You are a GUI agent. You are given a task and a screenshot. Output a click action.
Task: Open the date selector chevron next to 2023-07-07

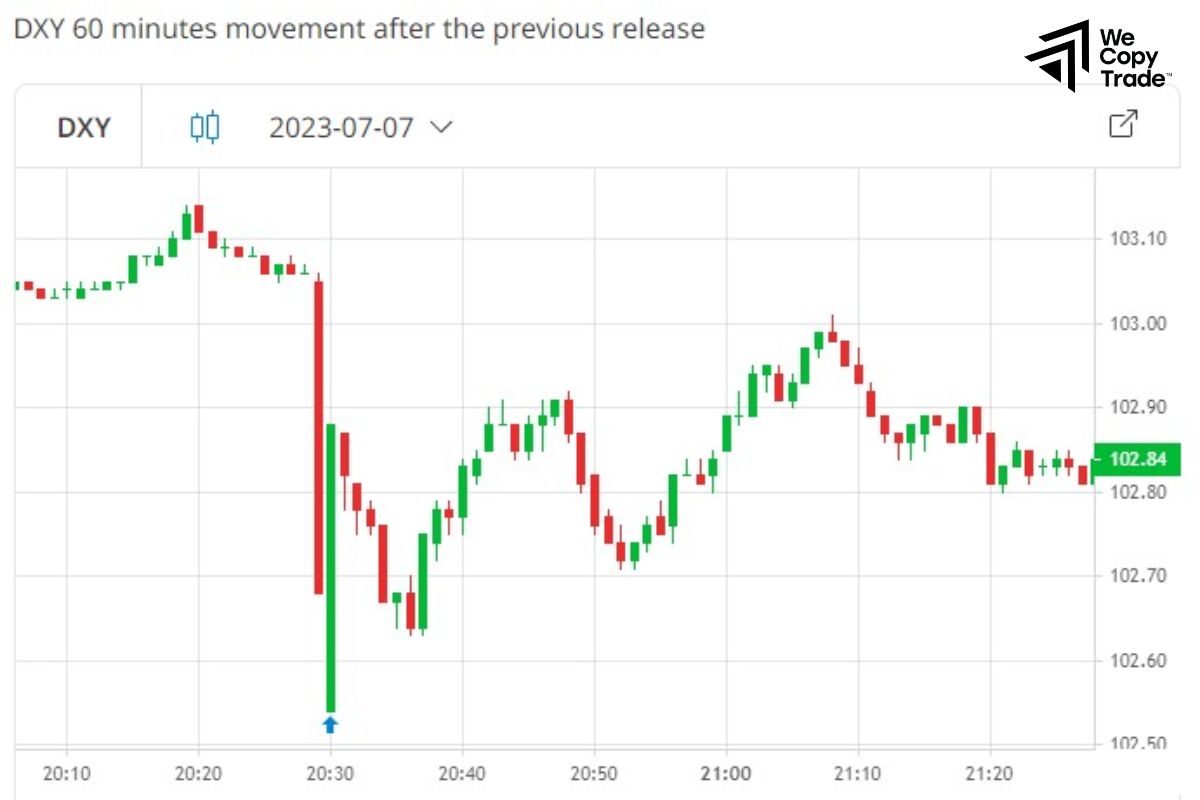(441, 128)
